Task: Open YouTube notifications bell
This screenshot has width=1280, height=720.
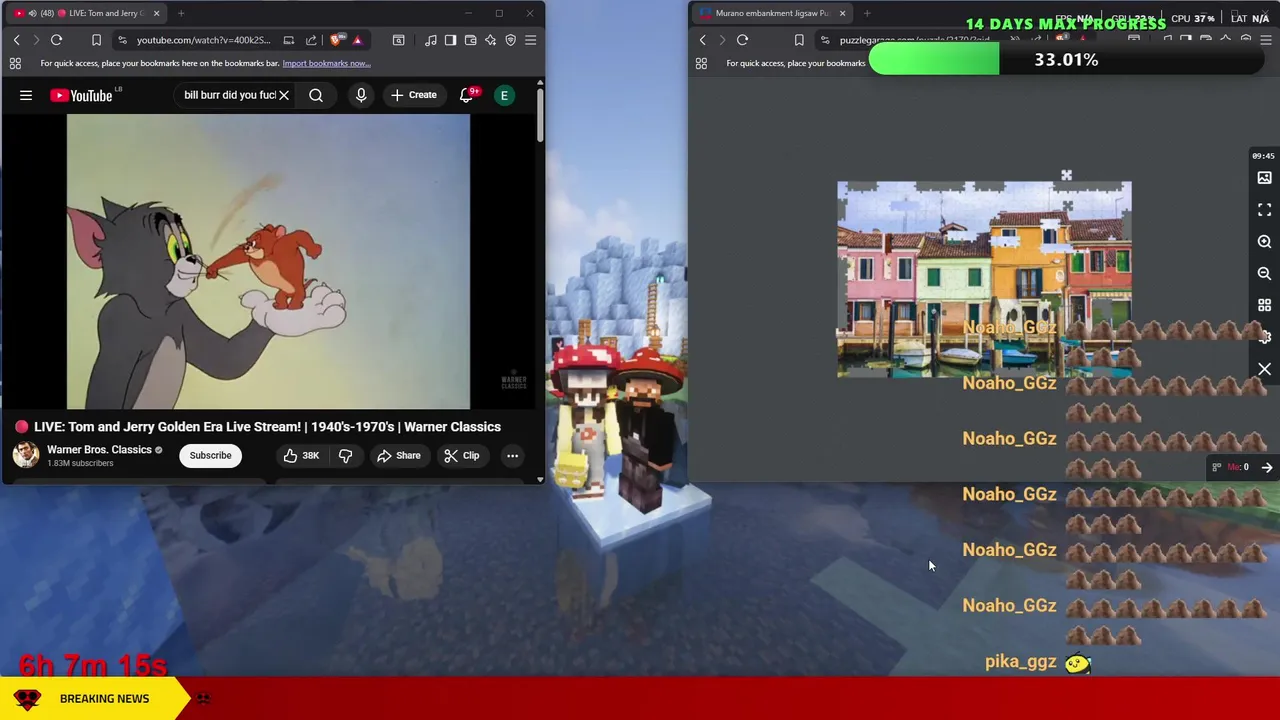Action: tap(466, 95)
